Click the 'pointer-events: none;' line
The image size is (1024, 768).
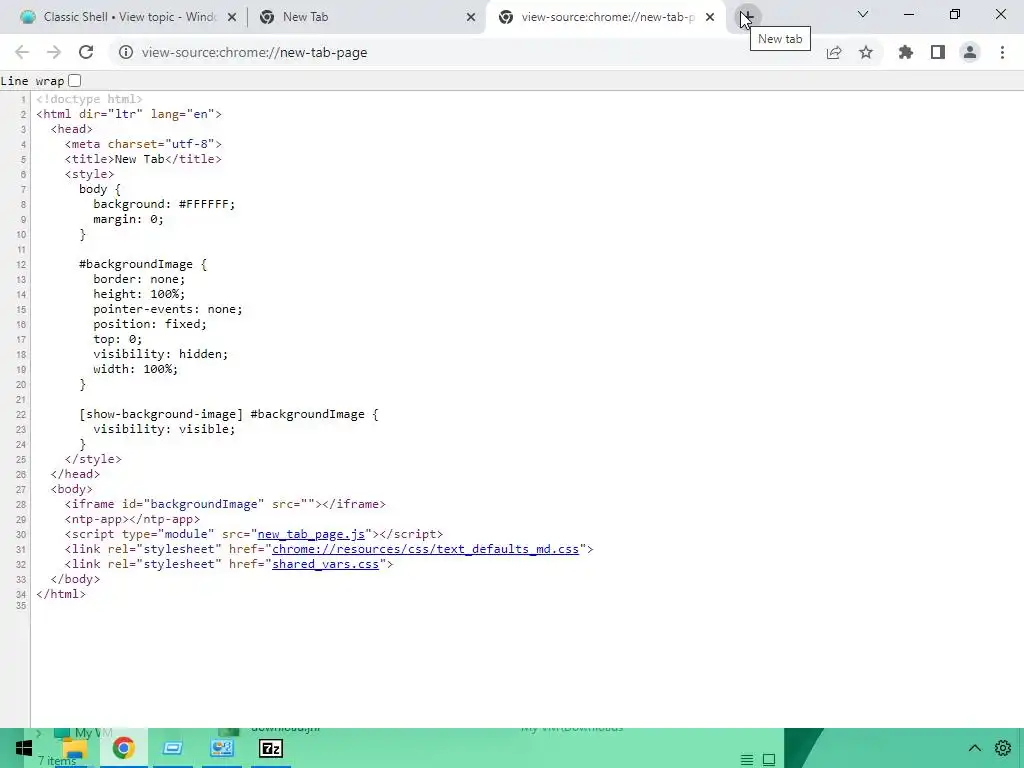(x=168, y=309)
